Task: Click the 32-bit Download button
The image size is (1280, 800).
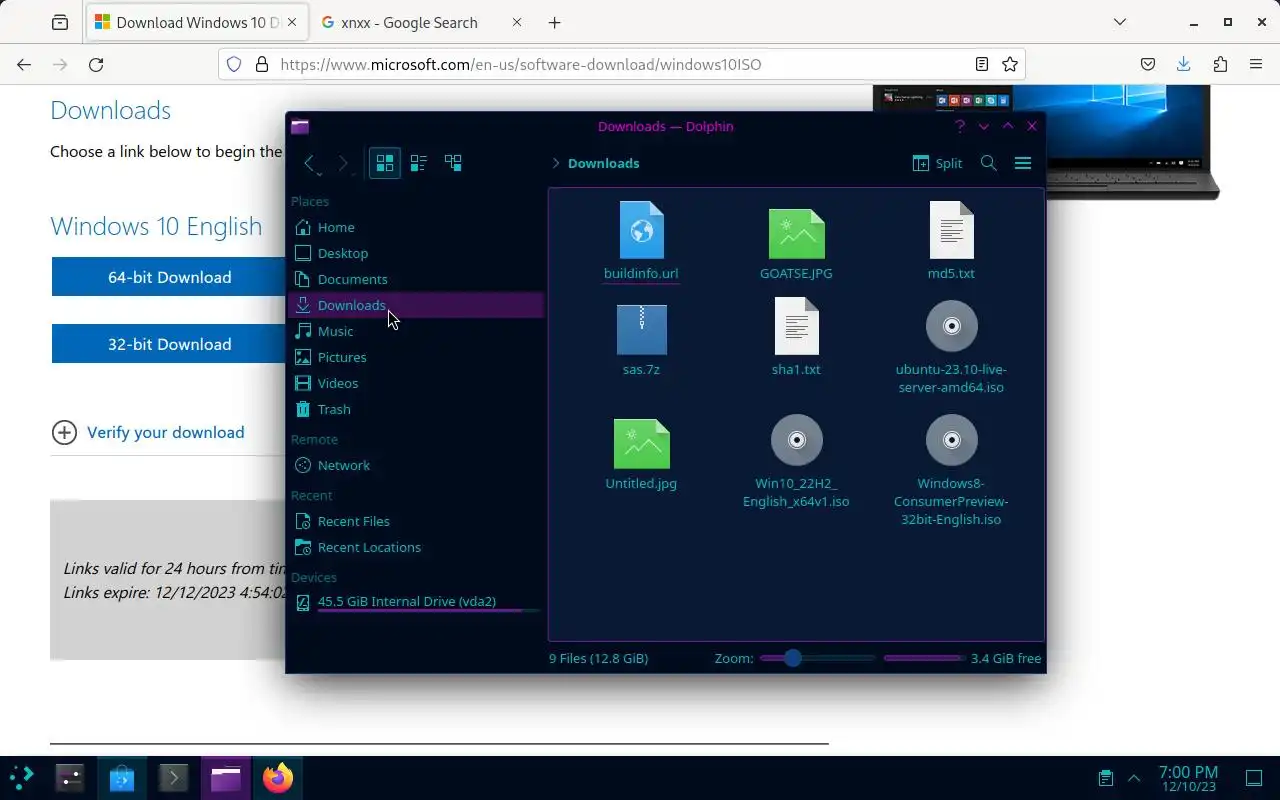Action: 169,344
